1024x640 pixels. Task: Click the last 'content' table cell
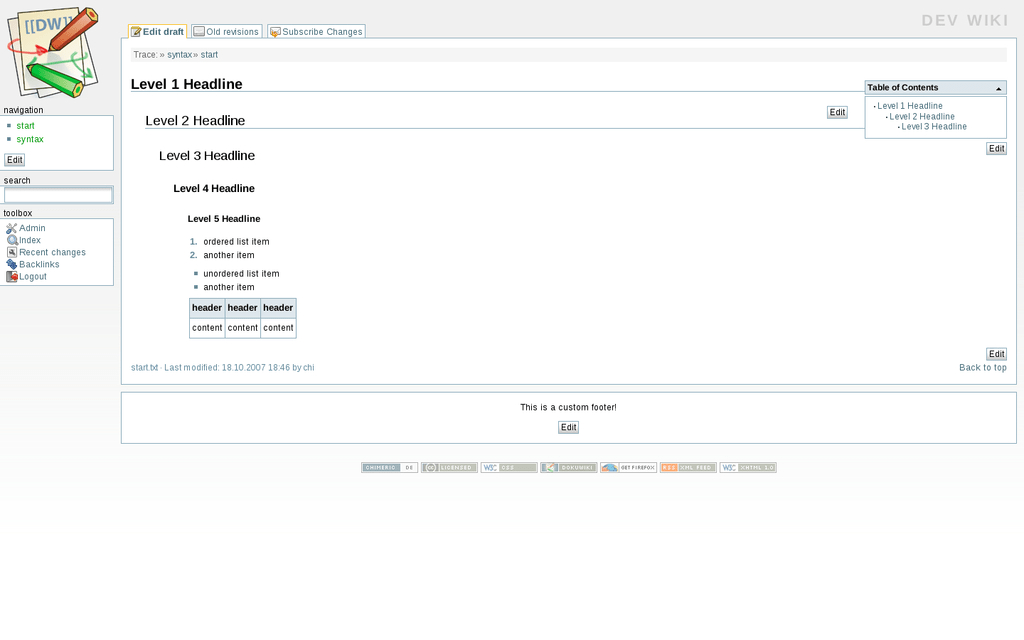278,328
